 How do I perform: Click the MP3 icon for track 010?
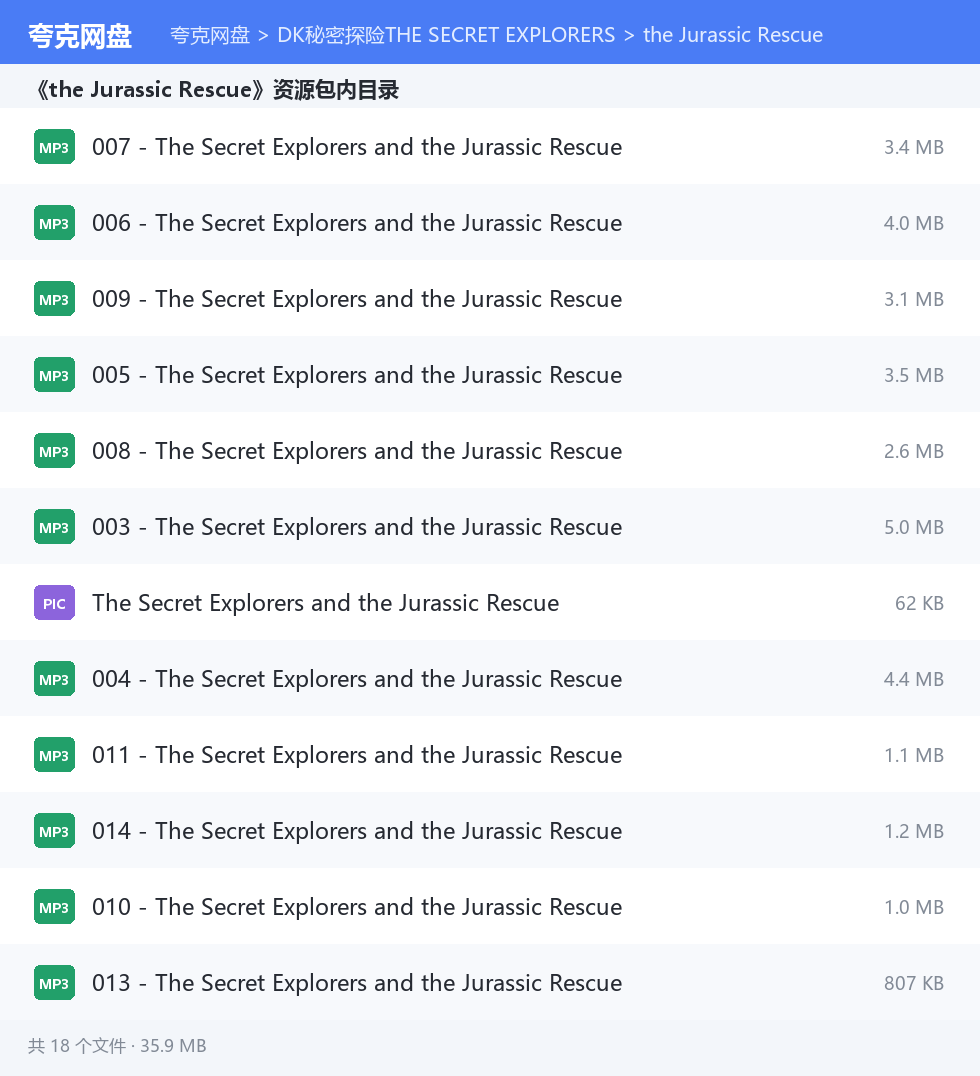pyautogui.click(x=54, y=907)
